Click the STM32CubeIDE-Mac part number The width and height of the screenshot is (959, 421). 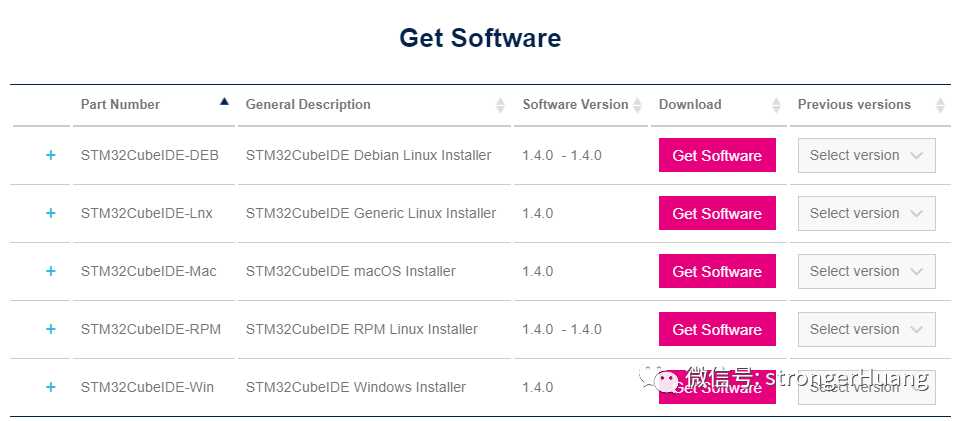[x=149, y=271]
